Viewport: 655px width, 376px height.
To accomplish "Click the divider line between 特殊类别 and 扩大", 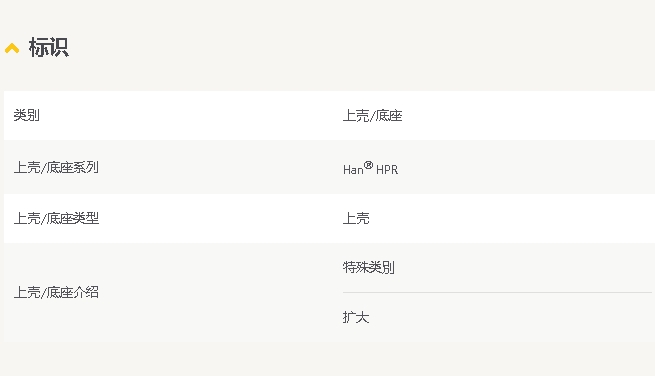I will pos(497,292).
